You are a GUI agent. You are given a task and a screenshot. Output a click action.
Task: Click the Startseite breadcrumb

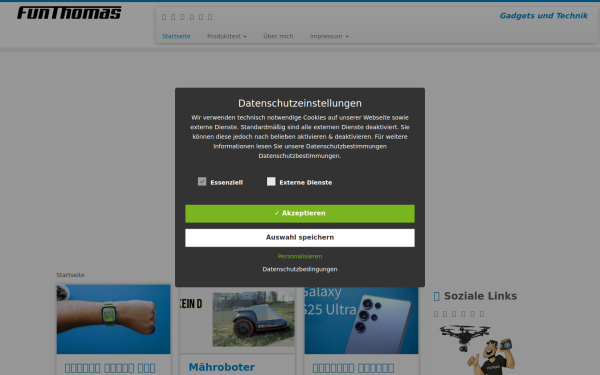coord(70,275)
